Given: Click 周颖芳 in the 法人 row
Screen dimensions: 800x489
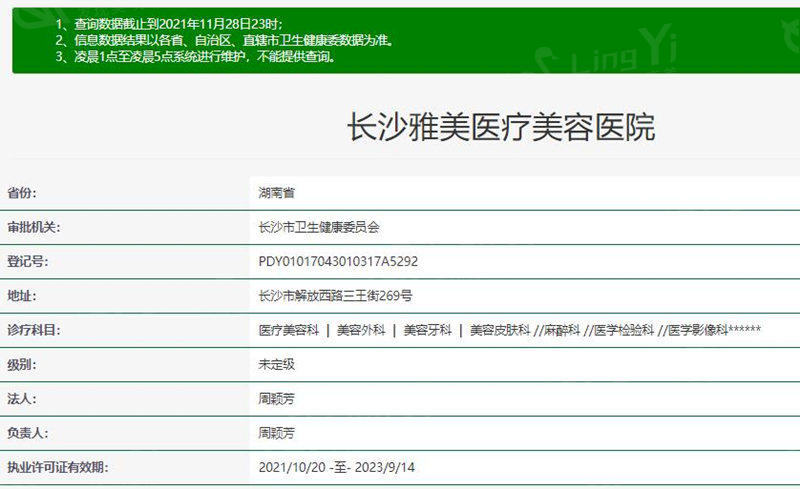Looking at the screenshot, I should click(x=277, y=399).
